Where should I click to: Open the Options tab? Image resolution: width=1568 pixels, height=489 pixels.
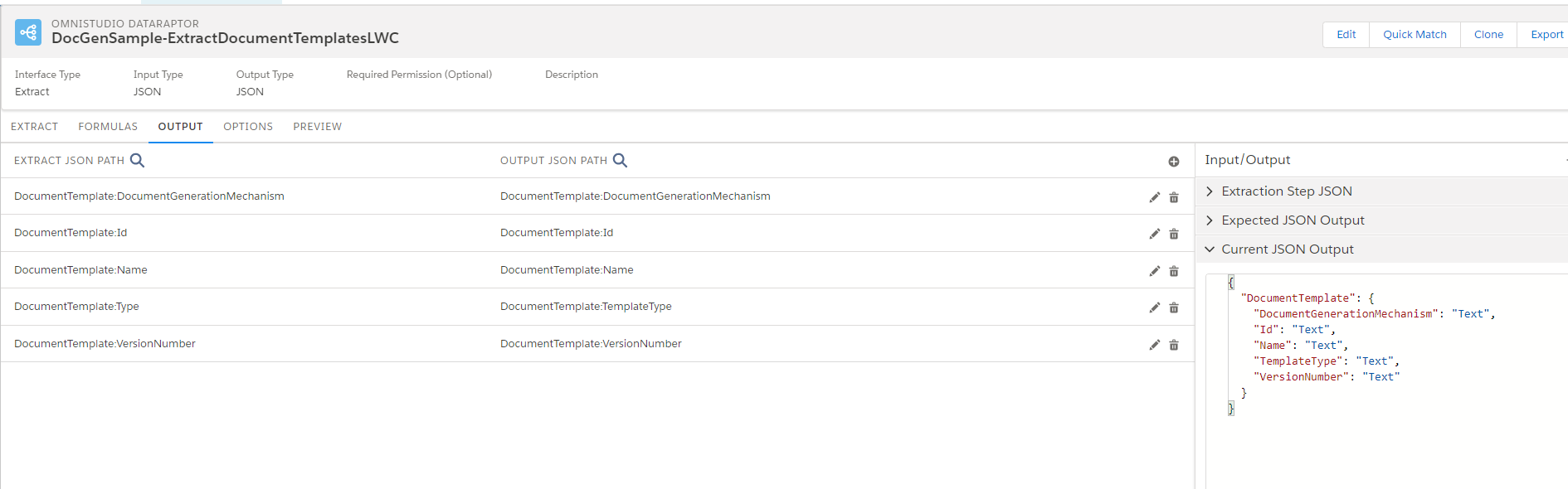click(248, 127)
